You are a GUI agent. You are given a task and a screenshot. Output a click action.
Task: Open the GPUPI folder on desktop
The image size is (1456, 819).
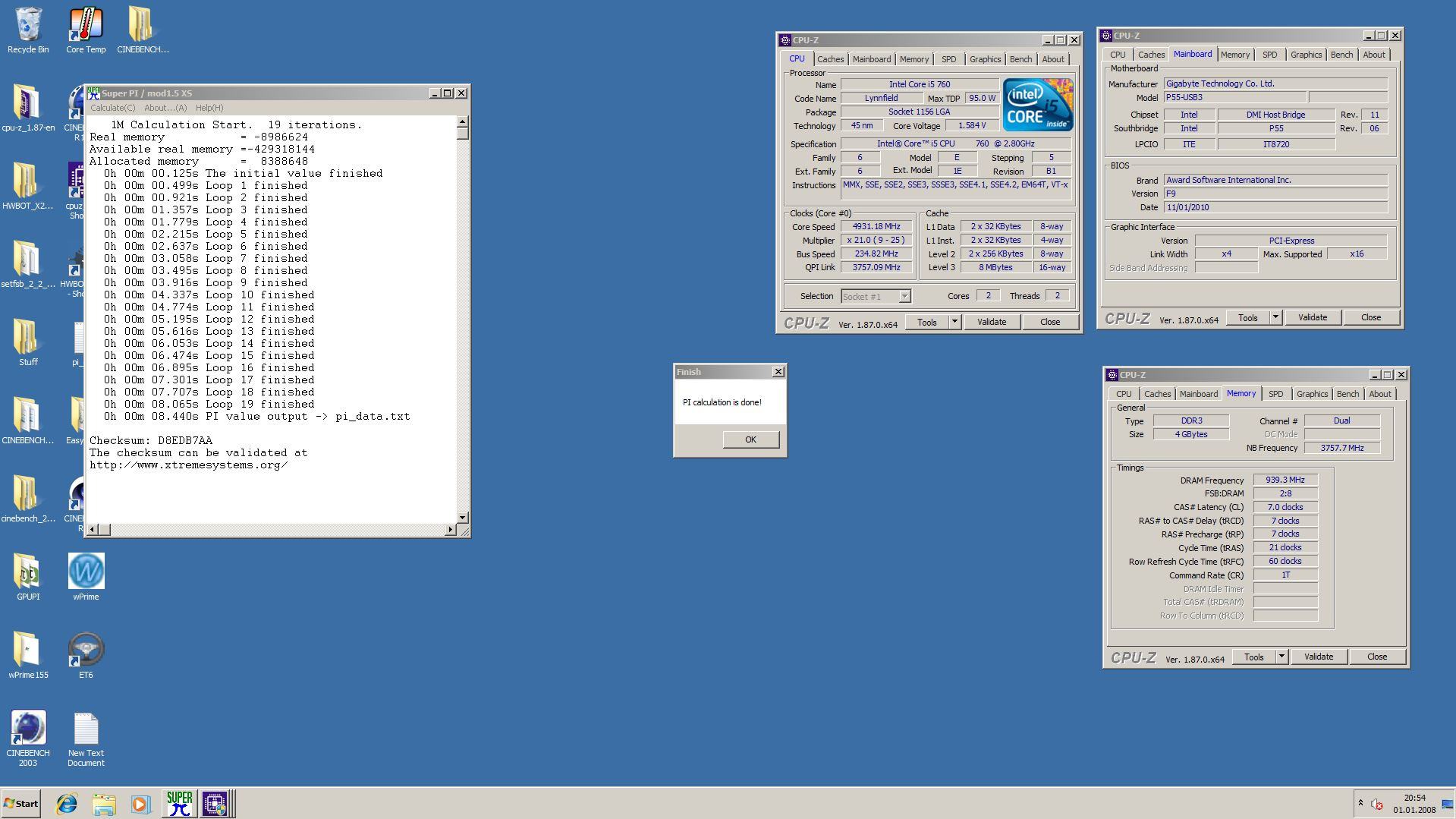(28, 572)
